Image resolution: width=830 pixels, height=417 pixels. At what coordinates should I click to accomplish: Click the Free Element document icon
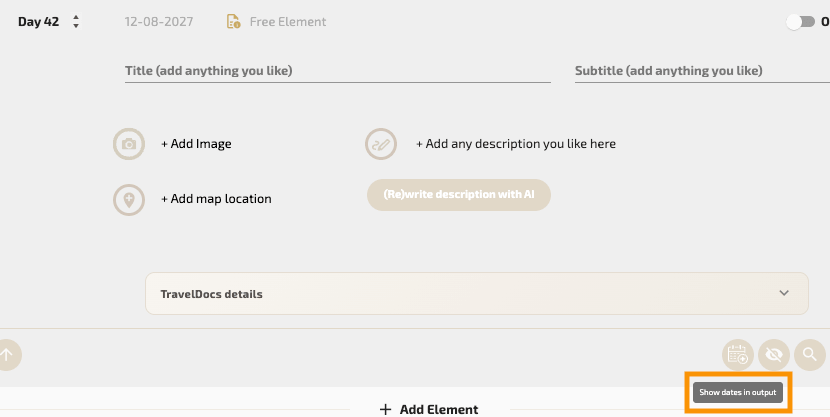233,22
